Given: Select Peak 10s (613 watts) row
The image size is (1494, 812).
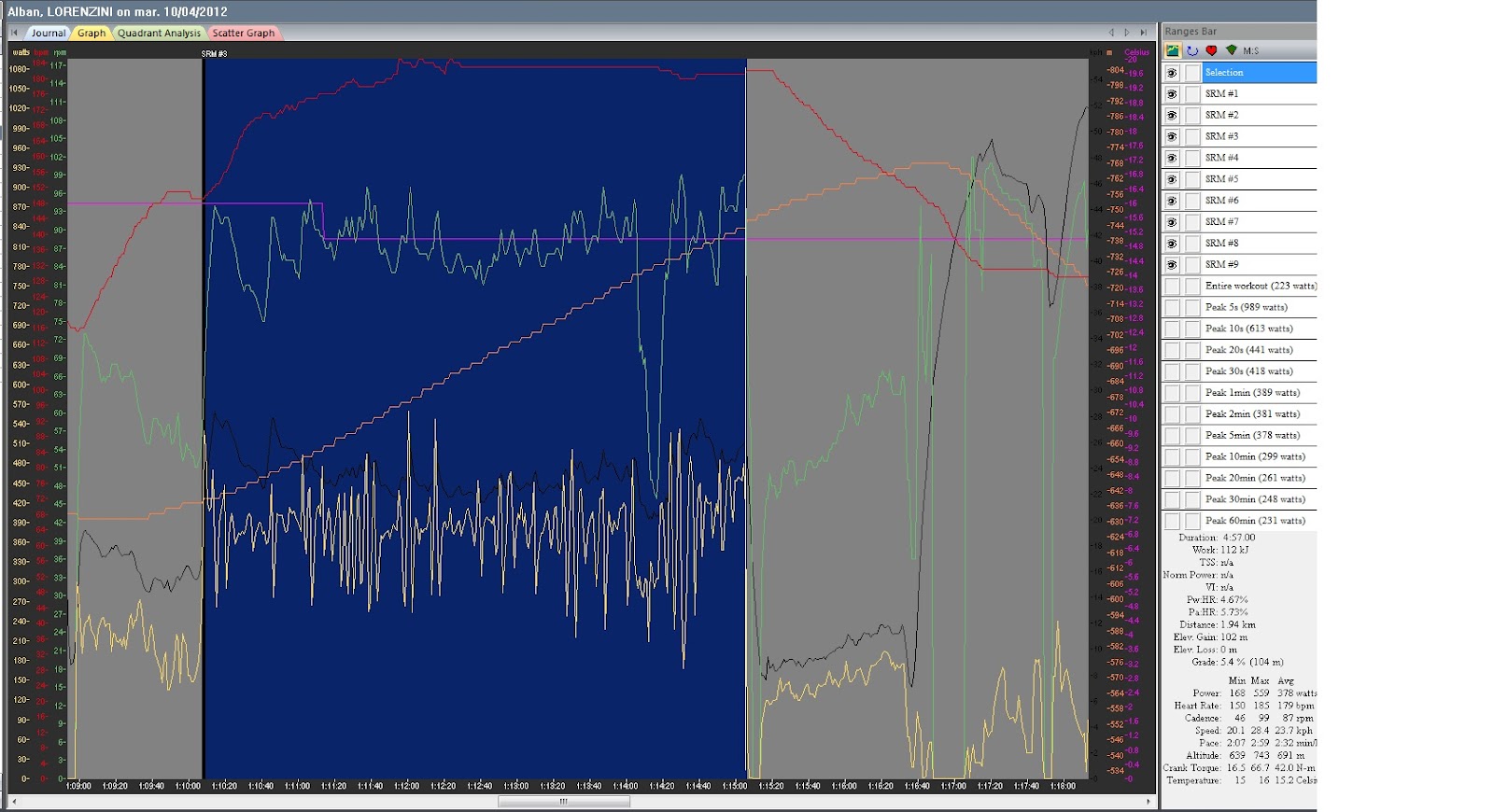Looking at the screenshot, I should [x=1239, y=329].
